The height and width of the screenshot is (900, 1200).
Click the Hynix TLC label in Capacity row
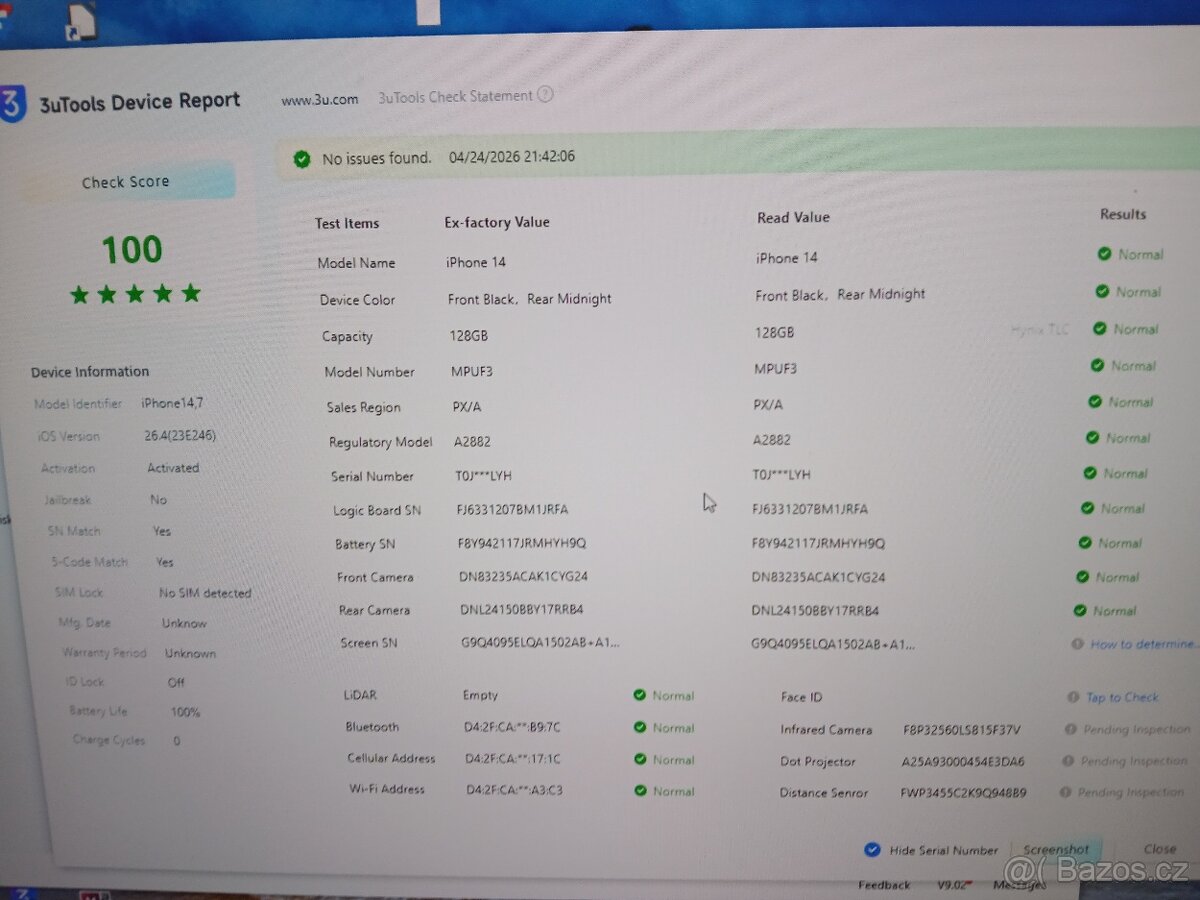click(x=1040, y=329)
